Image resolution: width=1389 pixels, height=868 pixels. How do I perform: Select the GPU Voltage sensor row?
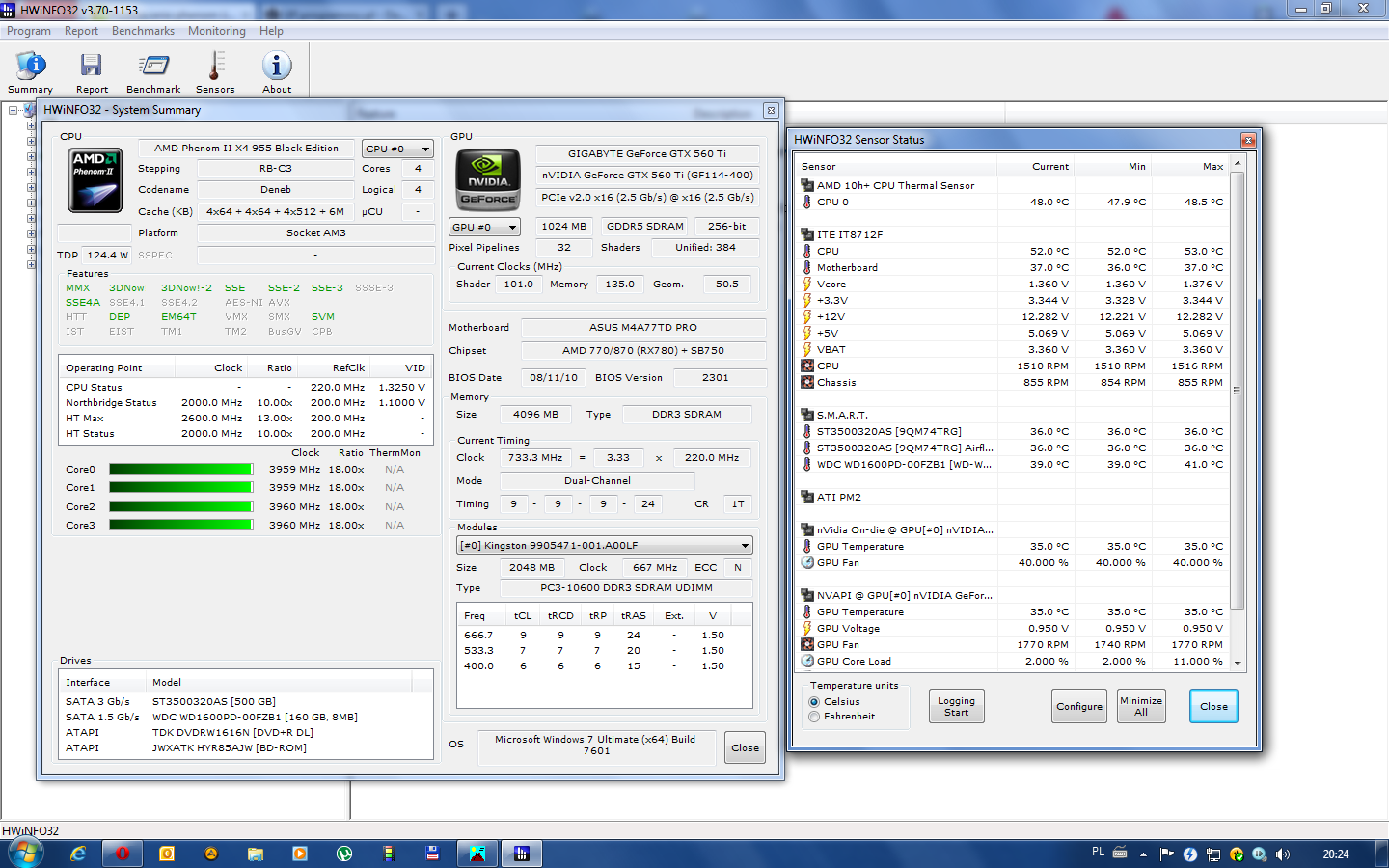coord(1013,628)
